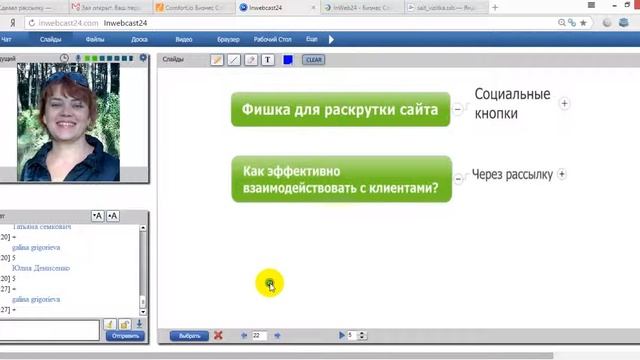Switch to the Слайды menu item

tap(51, 40)
